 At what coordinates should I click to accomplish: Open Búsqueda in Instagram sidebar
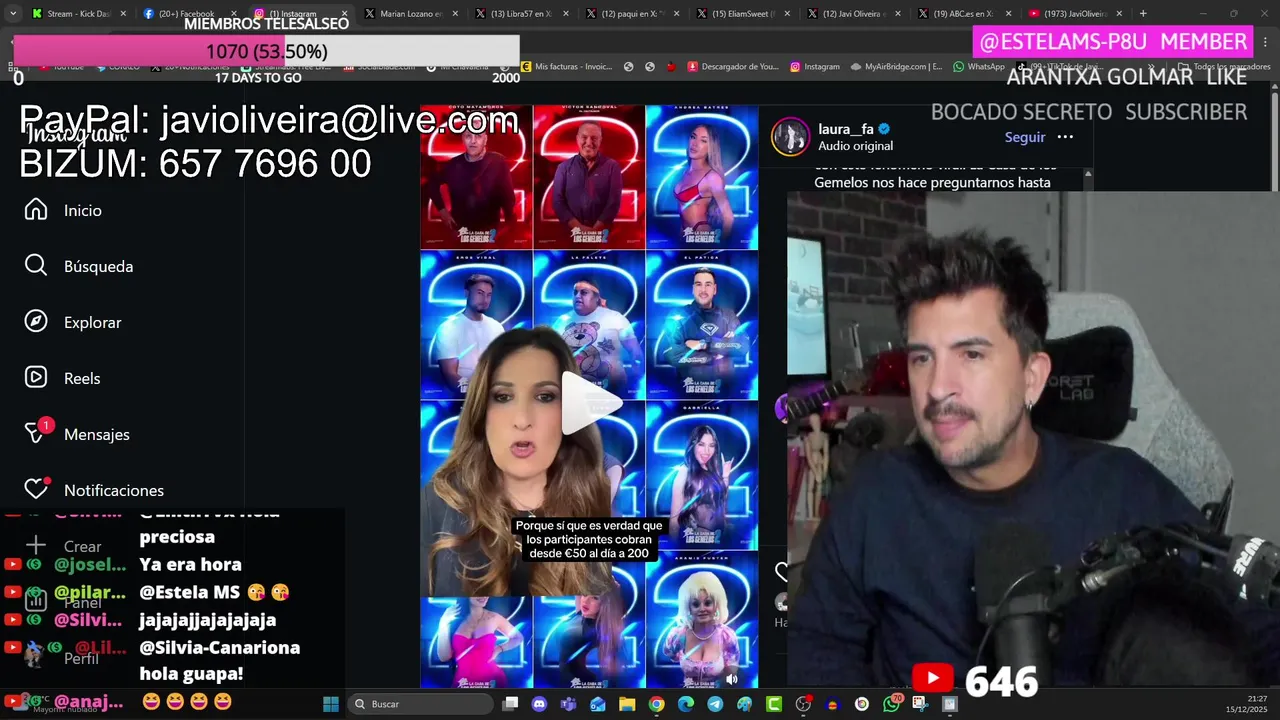[x=79, y=266]
